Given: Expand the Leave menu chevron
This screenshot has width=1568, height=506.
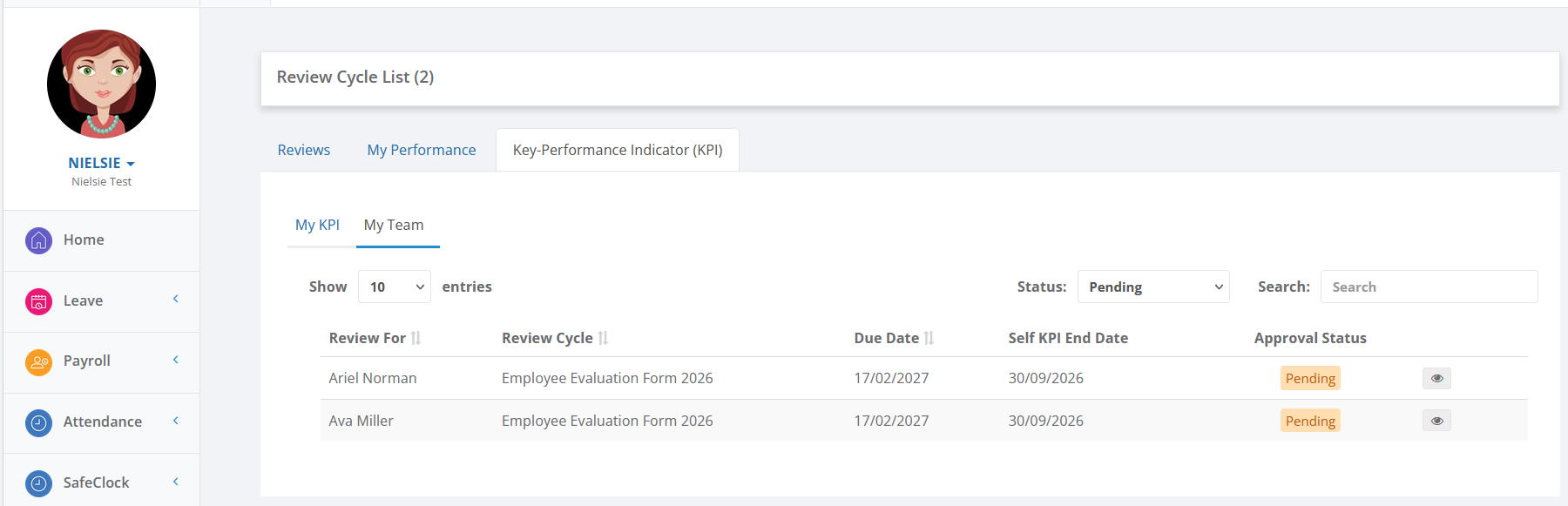Looking at the screenshot, I should point(176,299).
